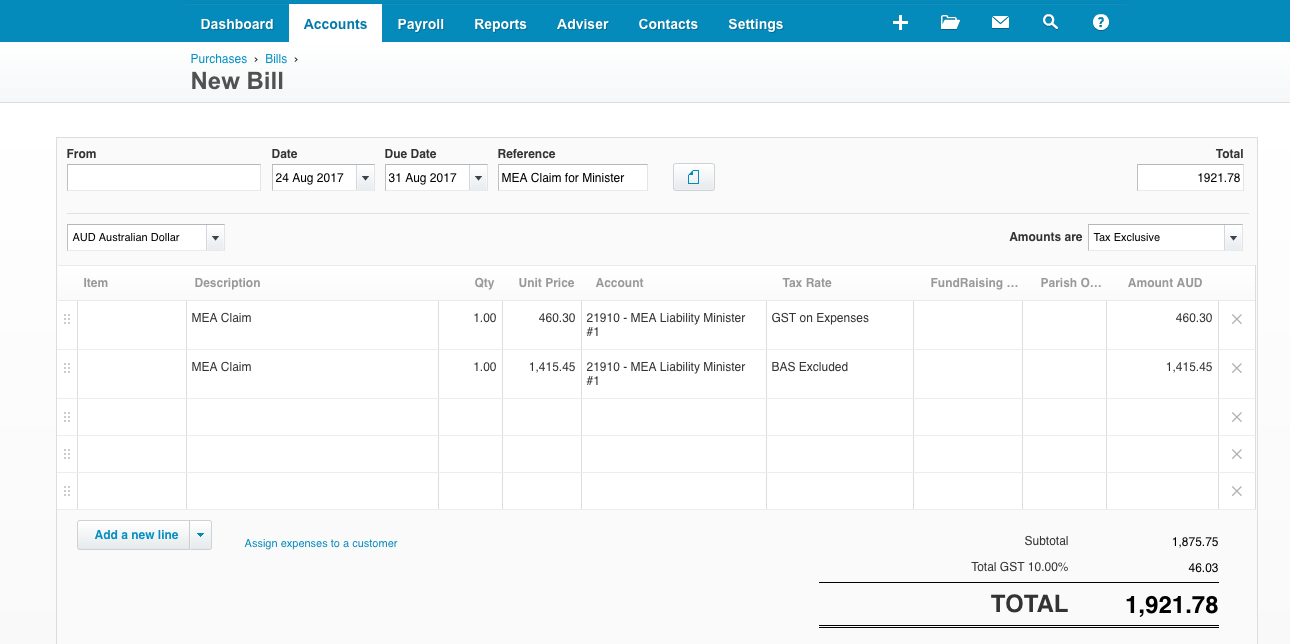Click the Reference field MEA Claim for Minister

click(573, 178)
